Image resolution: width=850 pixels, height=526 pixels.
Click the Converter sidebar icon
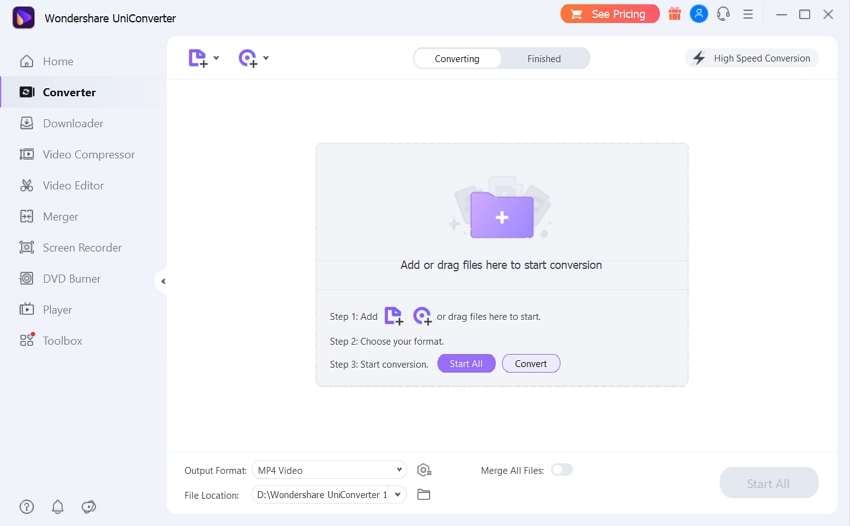[x=27, y=92]
